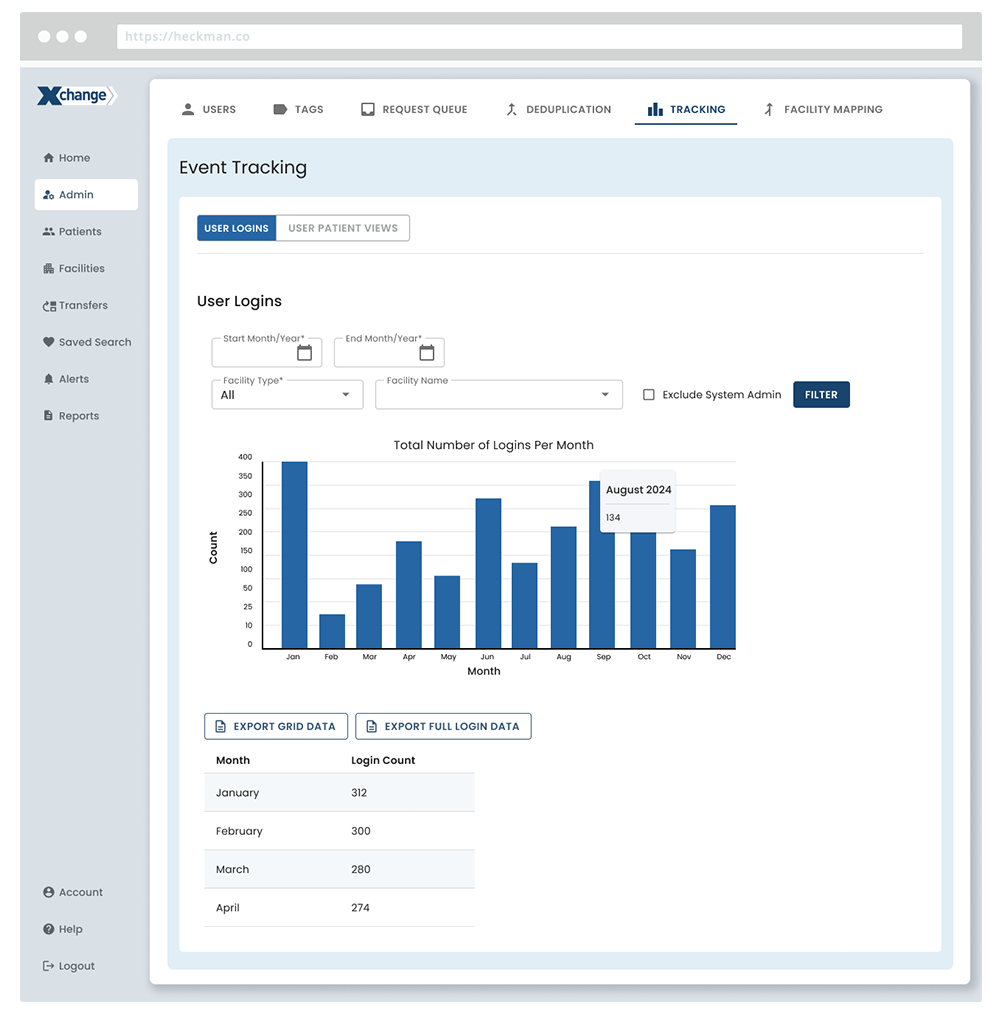Click the Filter button
The height and width of the screenshot is (1020, 1000).
pyautogui.click(x=821, y=395)
